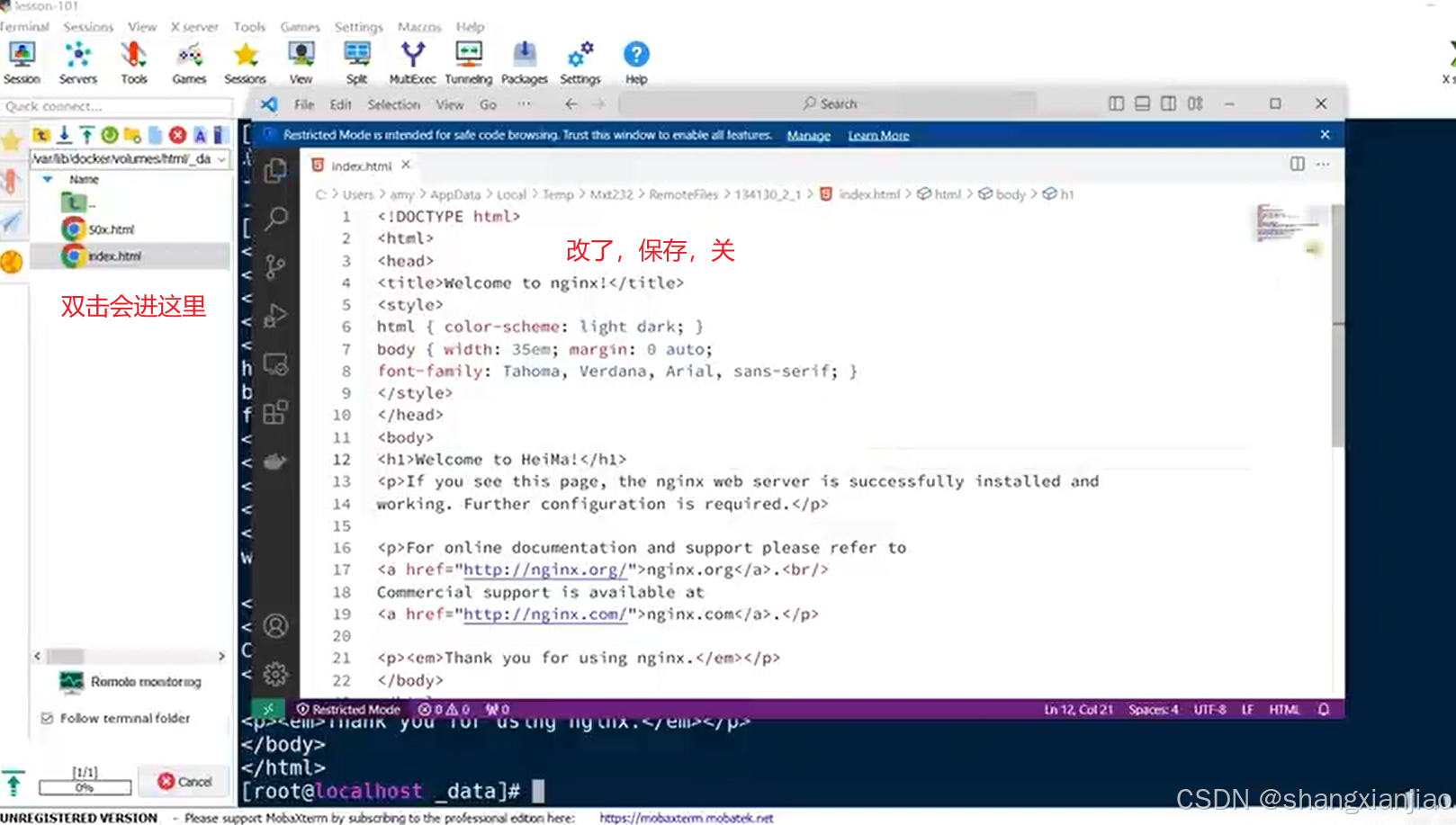Open the VS Code View menu
Screen dimensions: 1456x825
point(450,104)
